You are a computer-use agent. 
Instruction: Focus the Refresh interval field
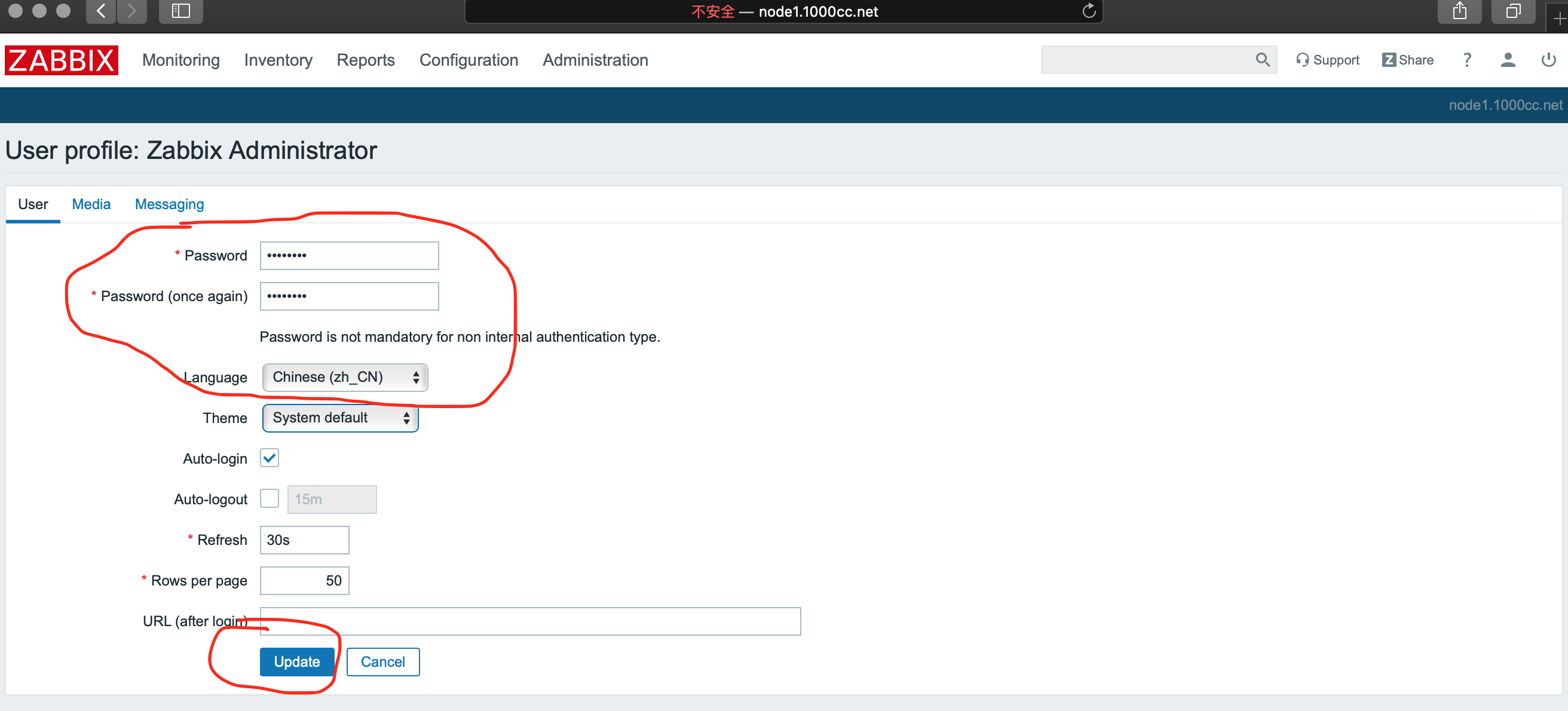pyautogui.click(x=304, y=540)
